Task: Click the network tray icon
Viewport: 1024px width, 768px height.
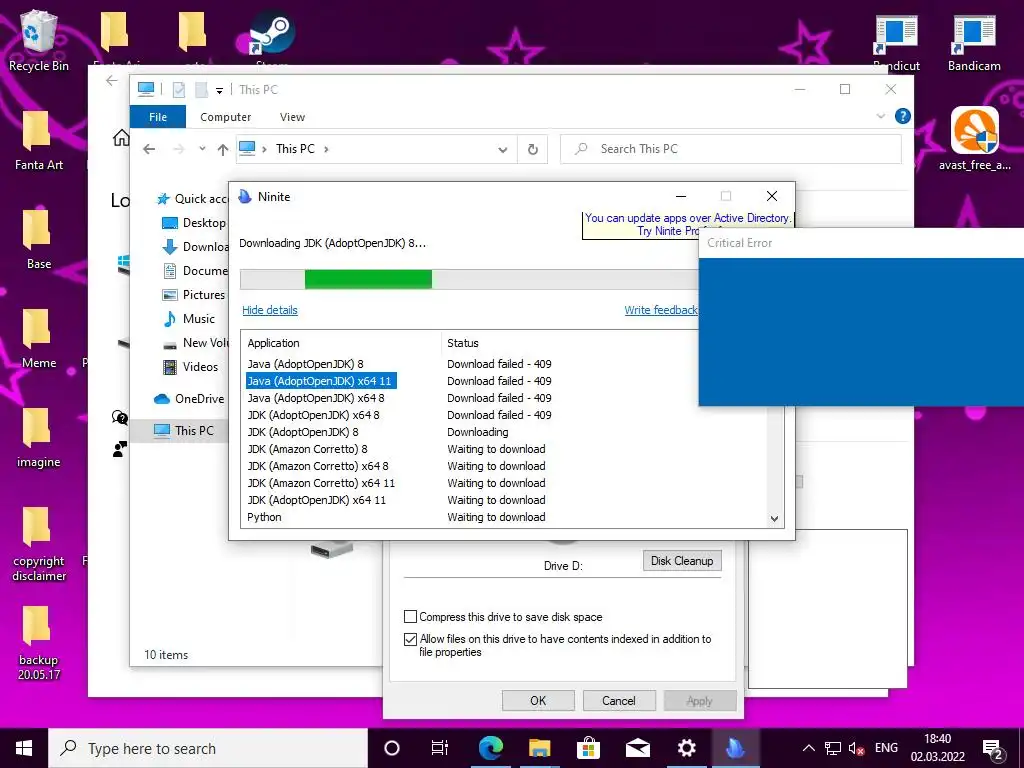Action: click(x=833, y=748)
